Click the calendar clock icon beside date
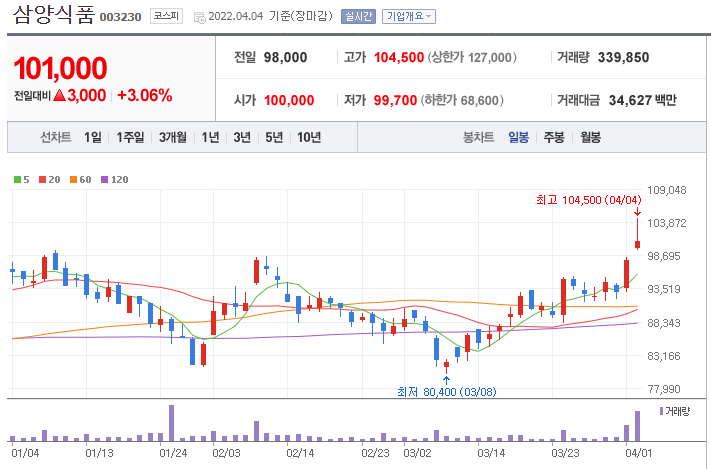The image size is (711, 469). point(199,18)
